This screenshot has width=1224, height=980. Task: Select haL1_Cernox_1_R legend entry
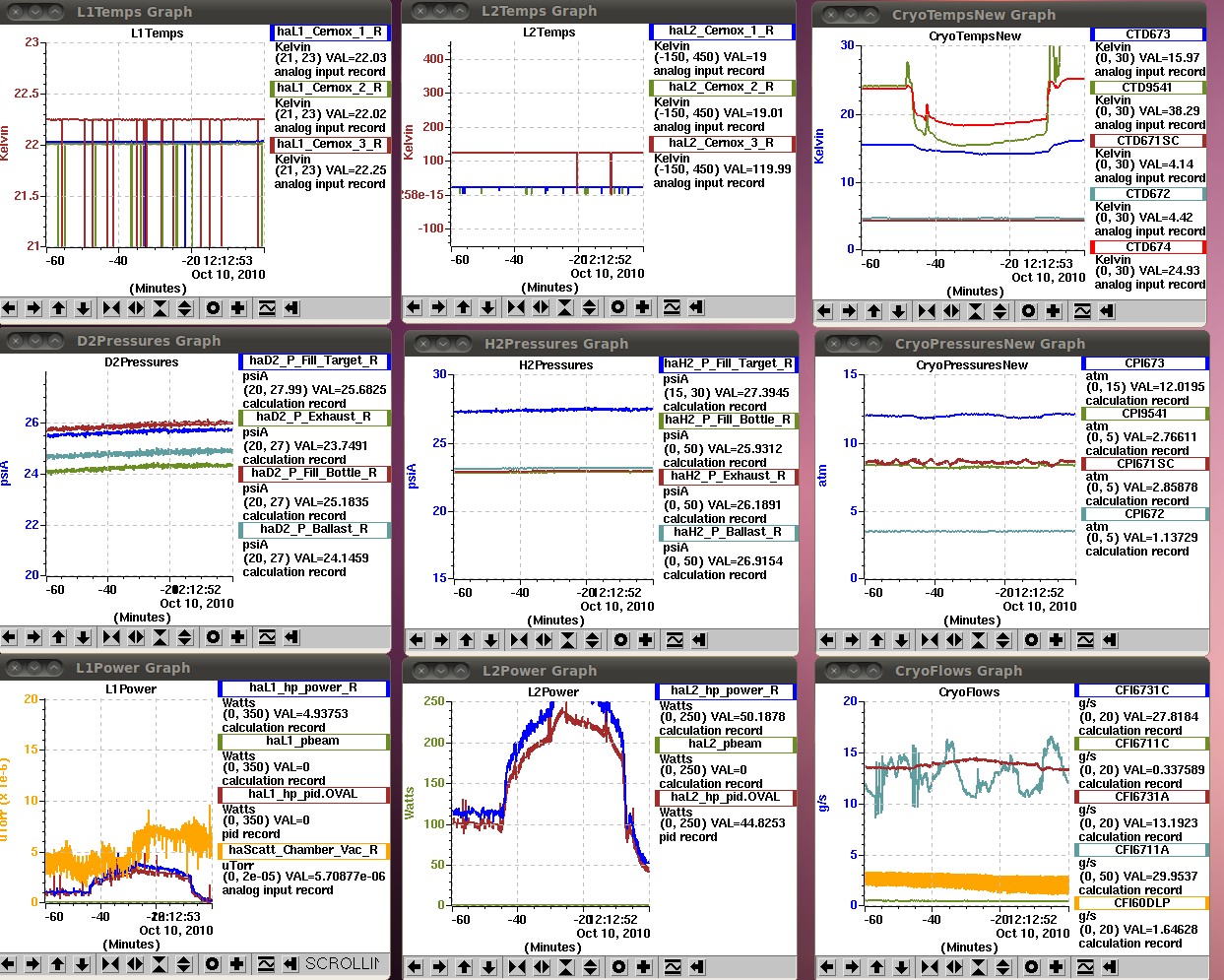330,33
